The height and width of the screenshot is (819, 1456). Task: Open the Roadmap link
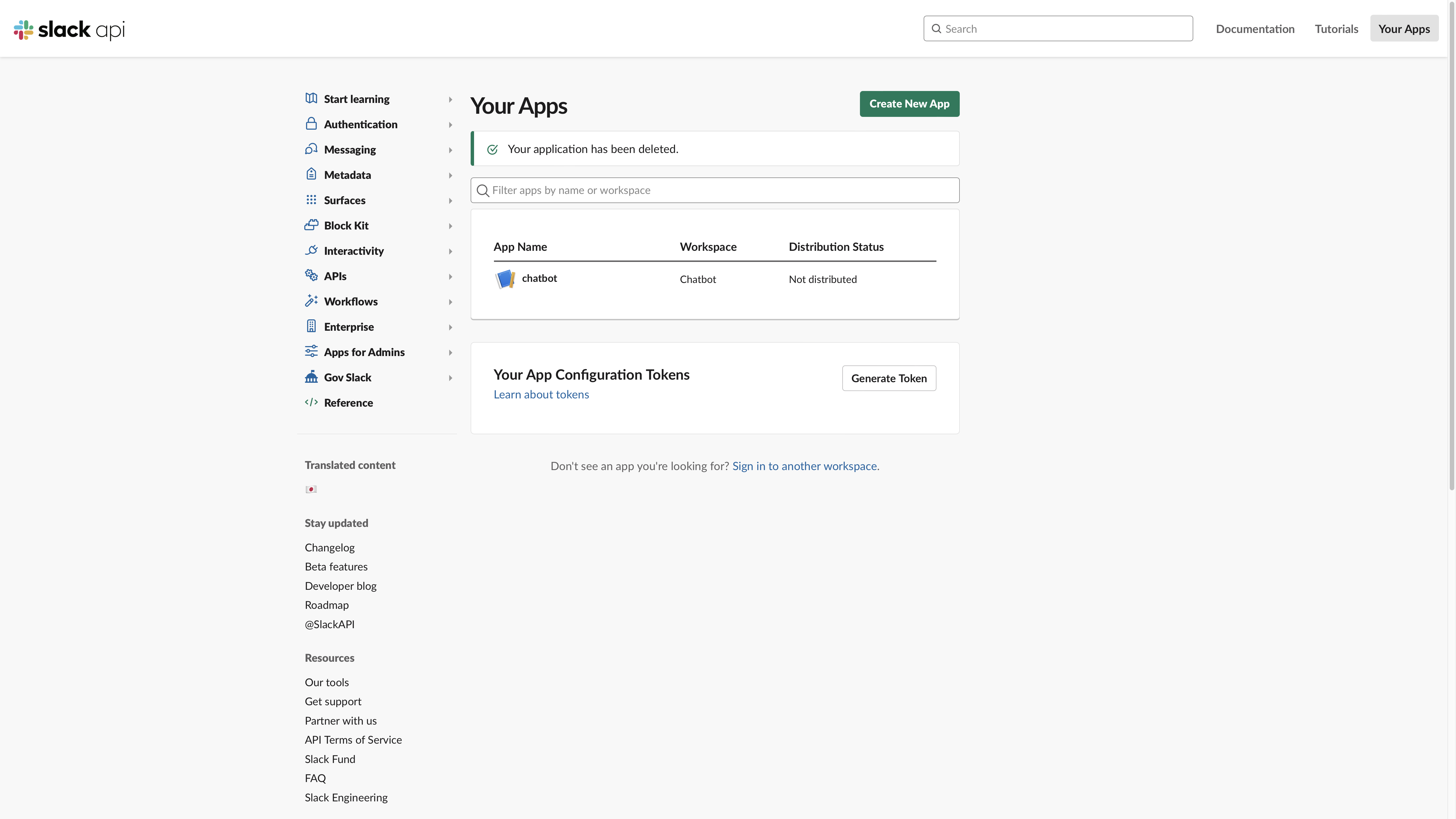(327, 605)
